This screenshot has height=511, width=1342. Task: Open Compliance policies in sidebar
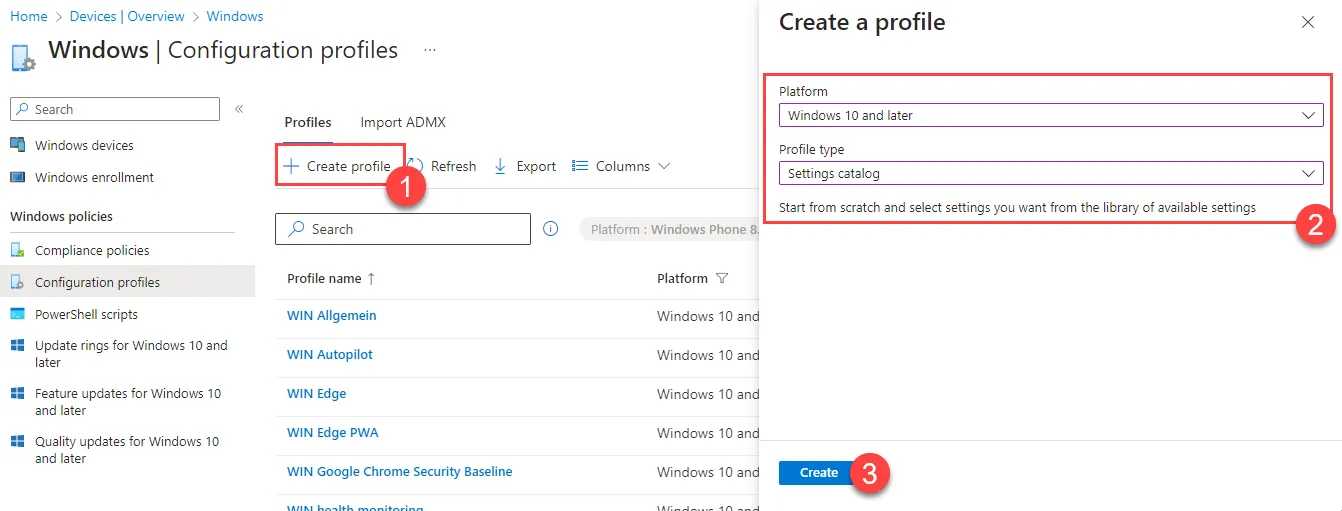click(92, 250)
